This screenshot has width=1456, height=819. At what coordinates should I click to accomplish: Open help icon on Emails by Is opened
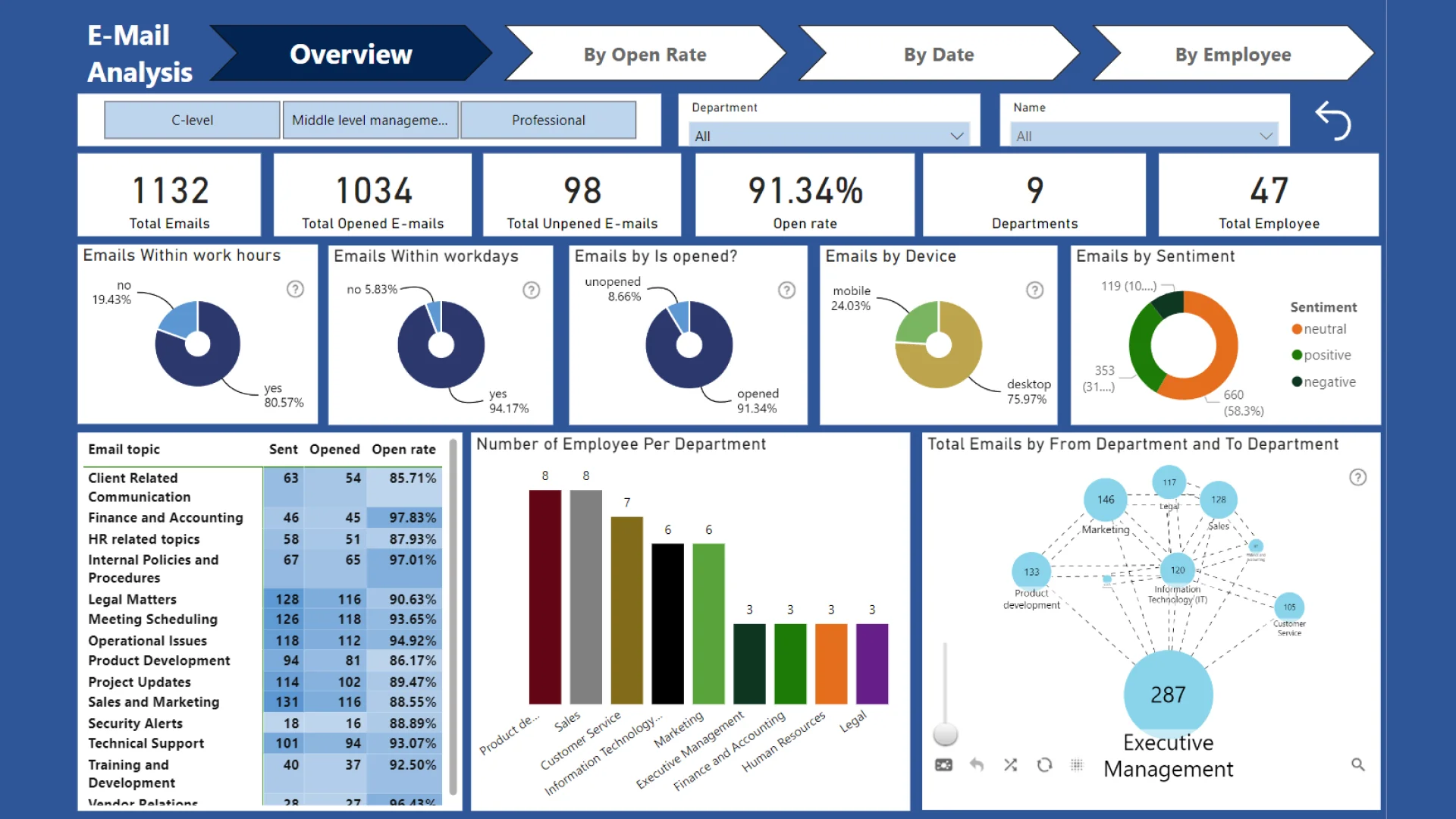point(787,290)
